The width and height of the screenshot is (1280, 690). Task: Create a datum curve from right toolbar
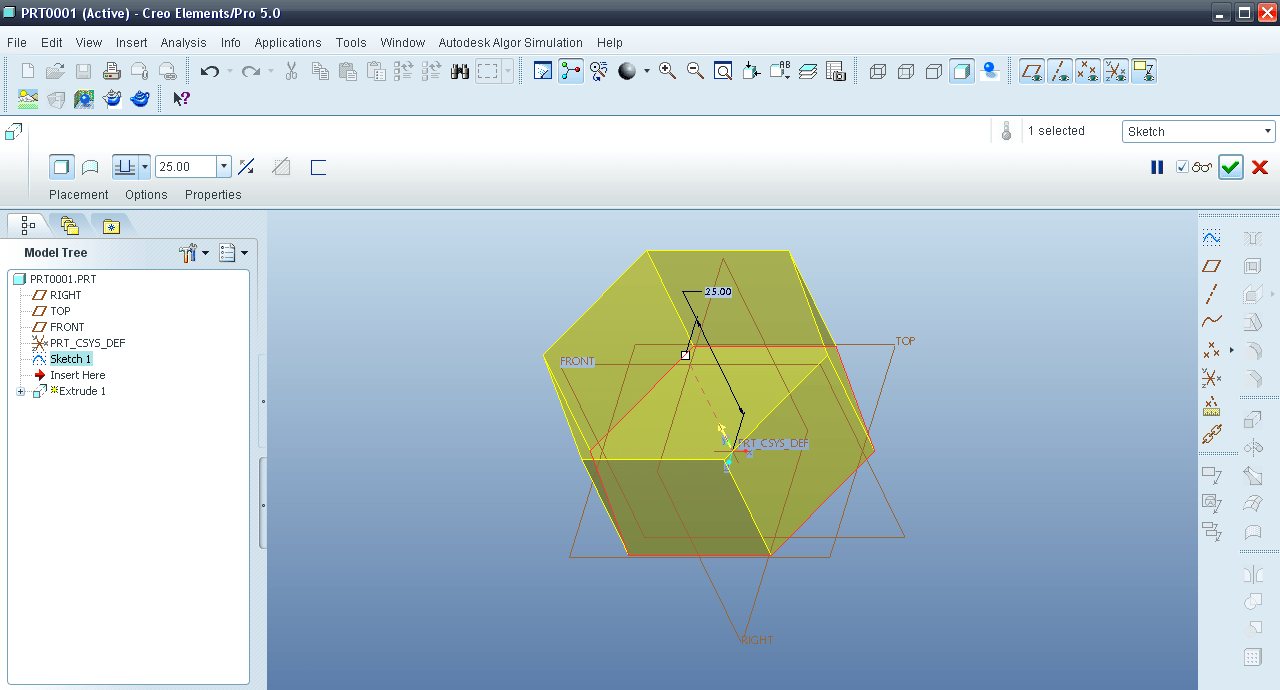click(1211, 322)
